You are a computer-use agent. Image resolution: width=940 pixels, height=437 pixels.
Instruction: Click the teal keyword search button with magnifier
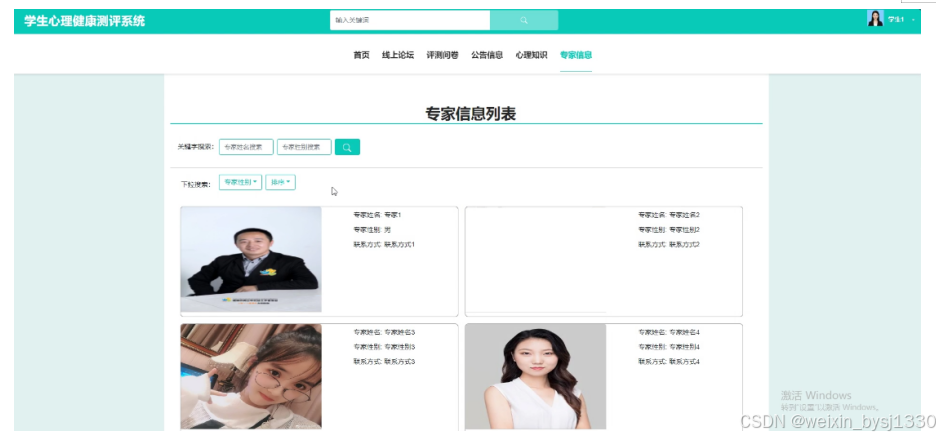(x=347, y=147)
